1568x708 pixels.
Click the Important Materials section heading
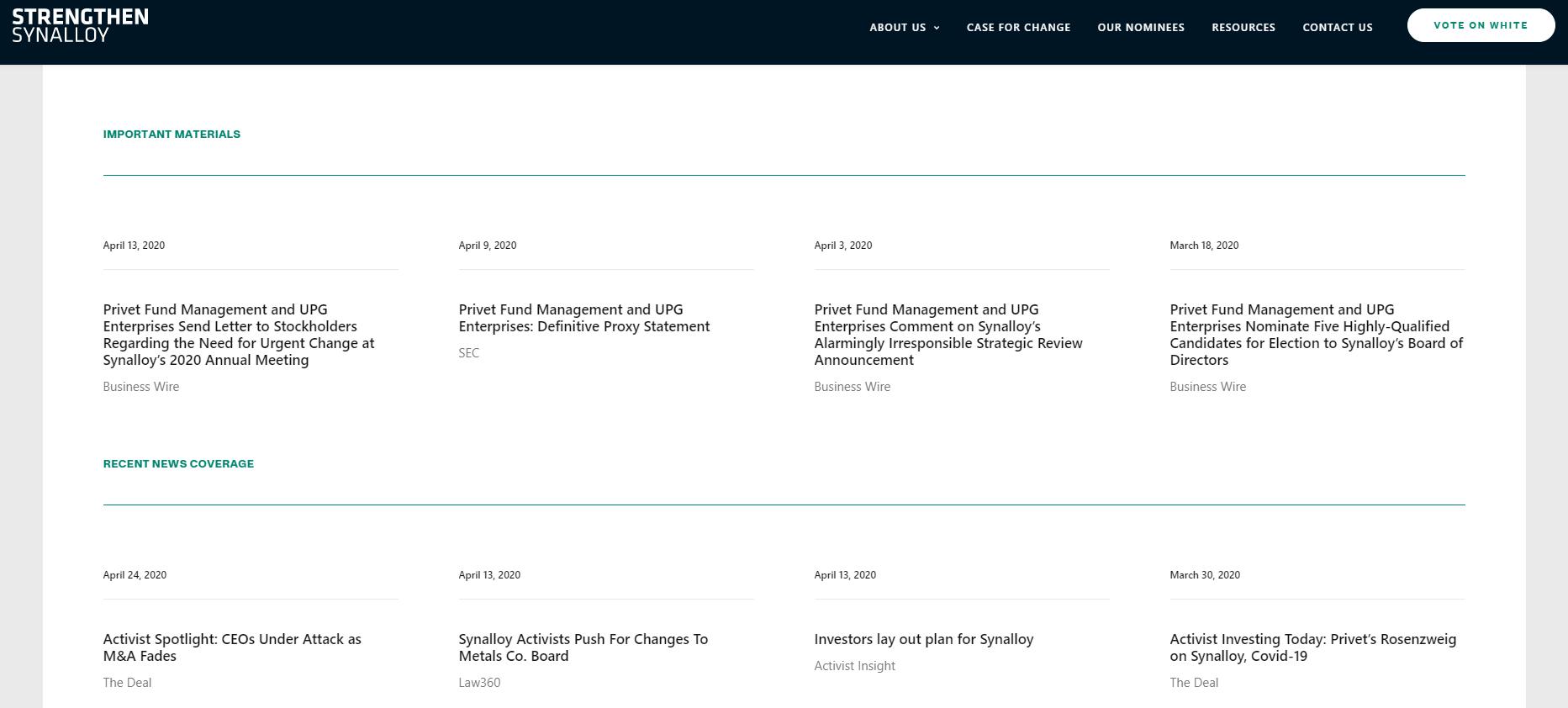point(172,135)
